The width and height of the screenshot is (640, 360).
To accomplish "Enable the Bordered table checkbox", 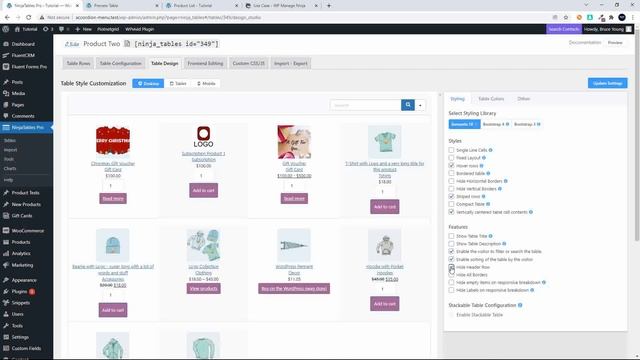I will (x=451, y=173).
